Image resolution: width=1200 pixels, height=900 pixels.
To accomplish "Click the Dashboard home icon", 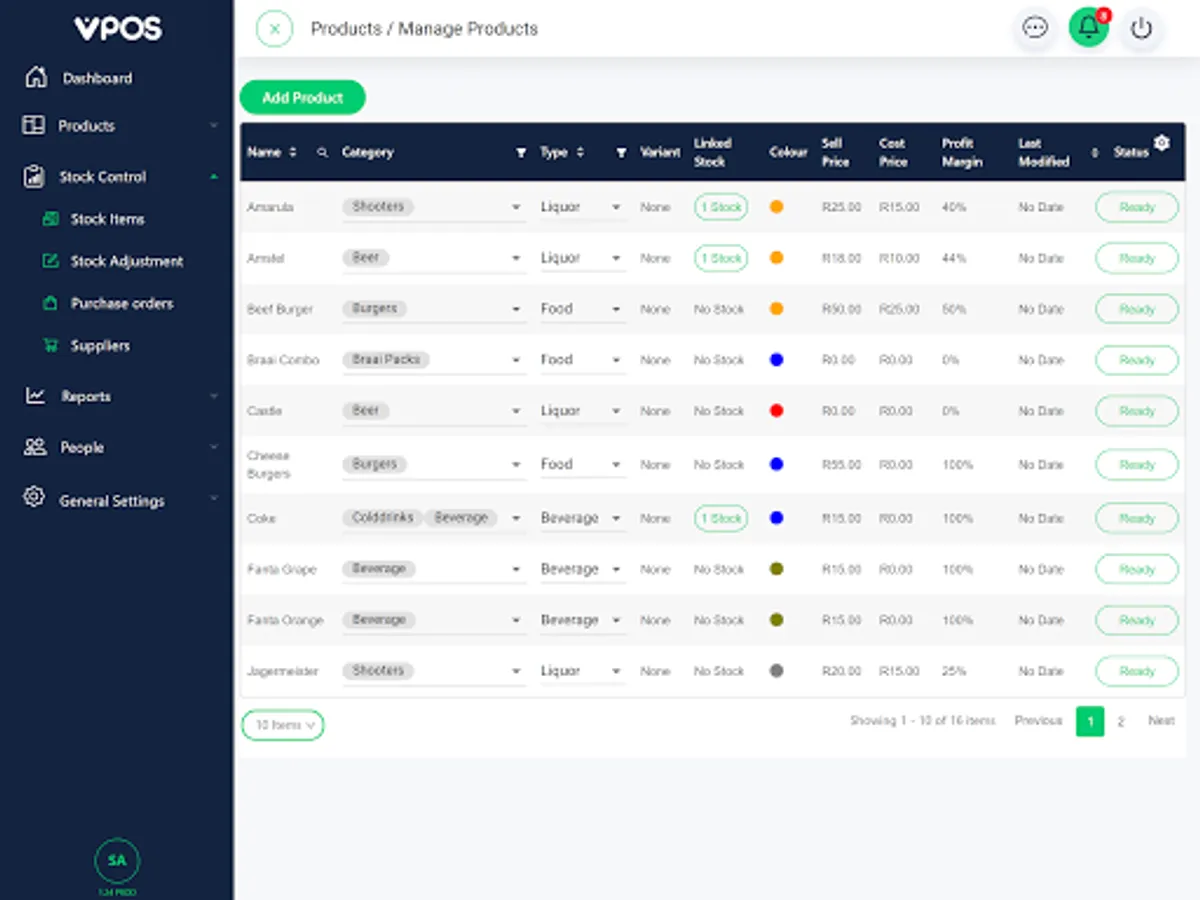I will click(35, 77).
